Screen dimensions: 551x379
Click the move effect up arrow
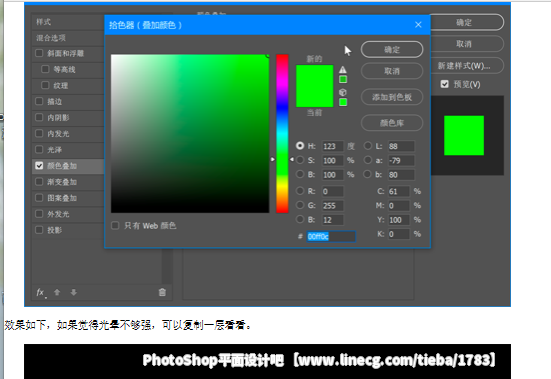click(57, 292)
